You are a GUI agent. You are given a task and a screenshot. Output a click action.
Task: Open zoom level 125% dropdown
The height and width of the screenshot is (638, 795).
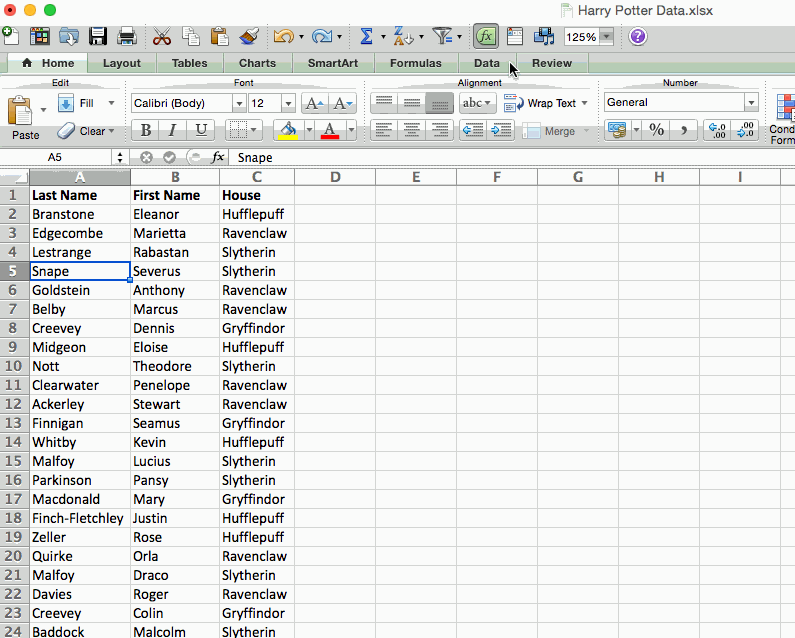[x=606, y=37]
